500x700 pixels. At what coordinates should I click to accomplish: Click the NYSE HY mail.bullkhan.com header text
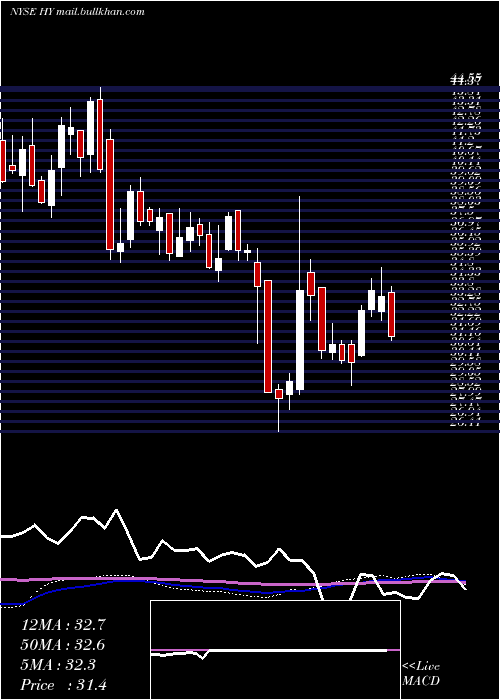point(77,12)
